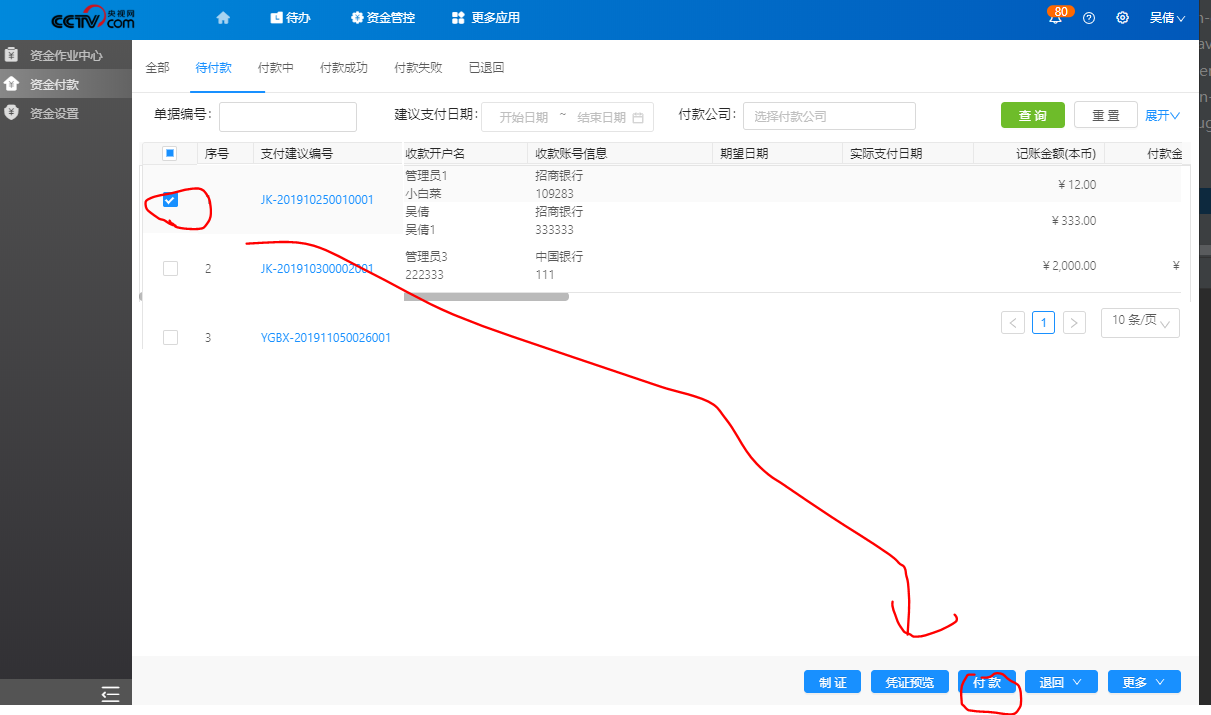Switch to the 全部 tab
This screenshot has height=715, width=1211.
(158, 68)
